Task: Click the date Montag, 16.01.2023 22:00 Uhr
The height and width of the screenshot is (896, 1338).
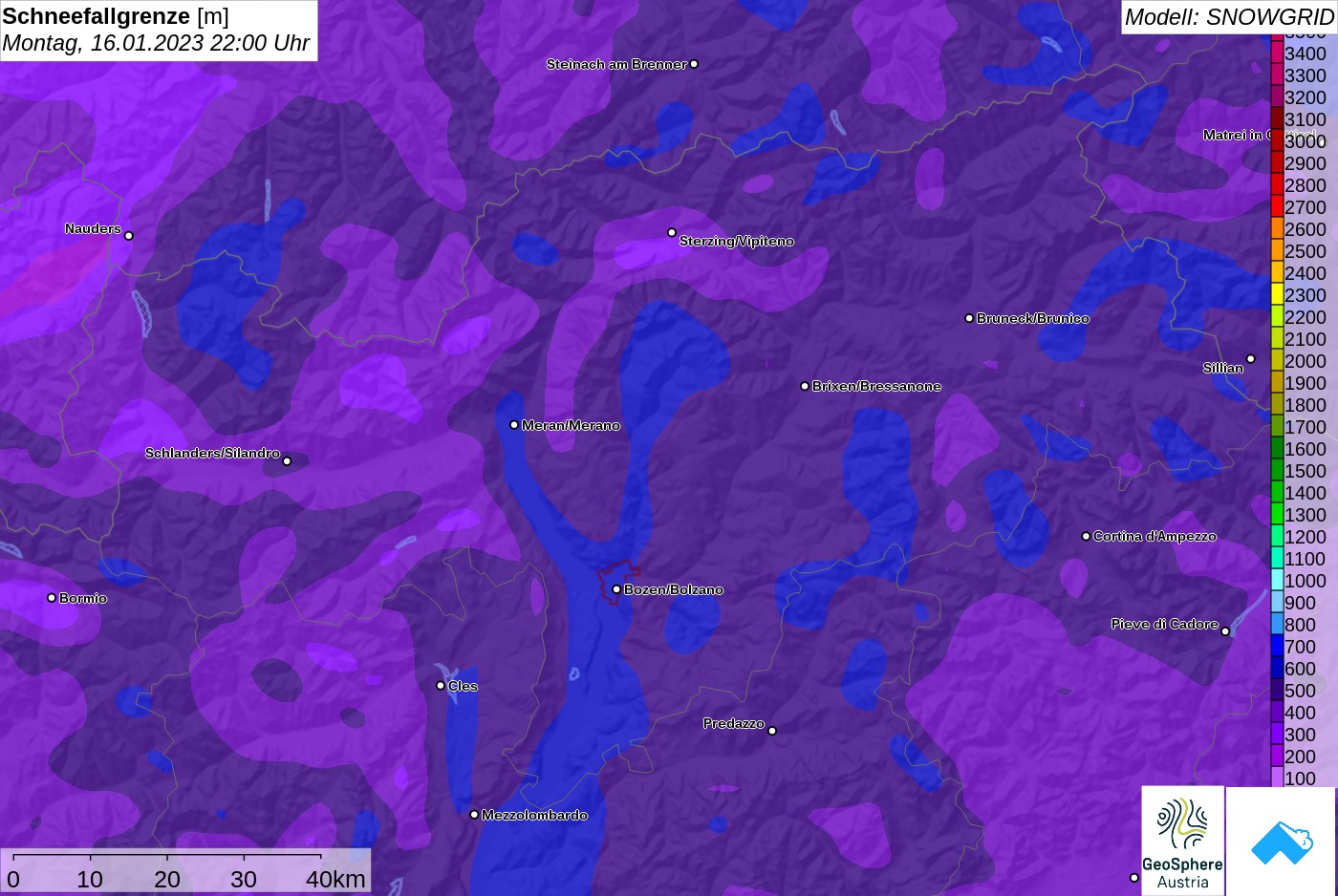Action: tap(156, 43)
